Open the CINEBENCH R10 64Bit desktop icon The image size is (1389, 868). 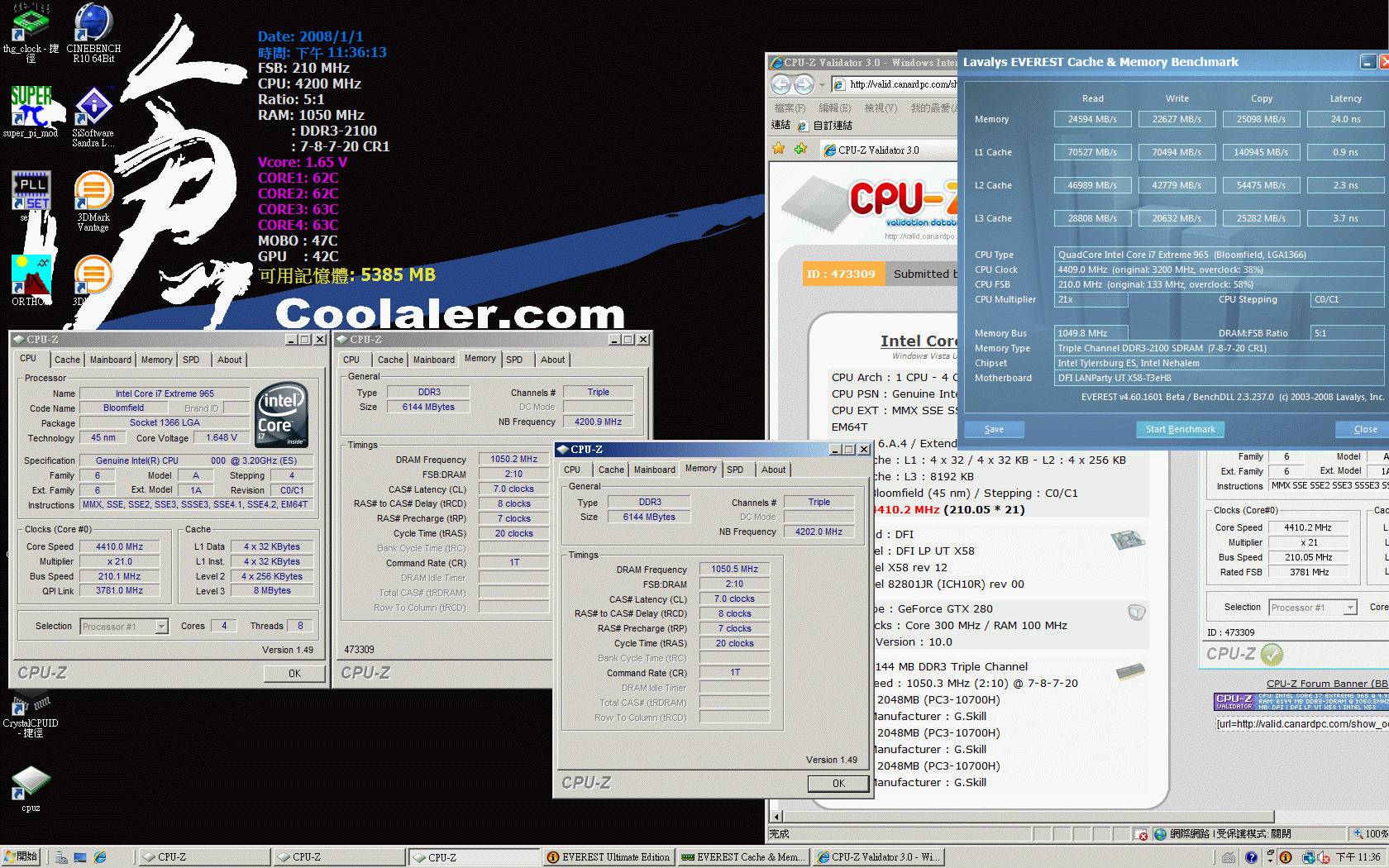[x=93, y=32]
